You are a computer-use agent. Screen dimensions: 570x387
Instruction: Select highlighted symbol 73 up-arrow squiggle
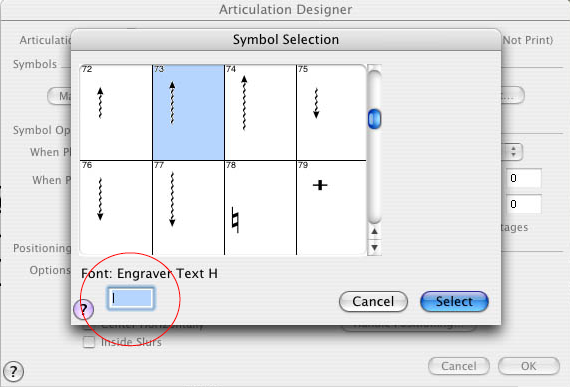click(x=188, y=112)
